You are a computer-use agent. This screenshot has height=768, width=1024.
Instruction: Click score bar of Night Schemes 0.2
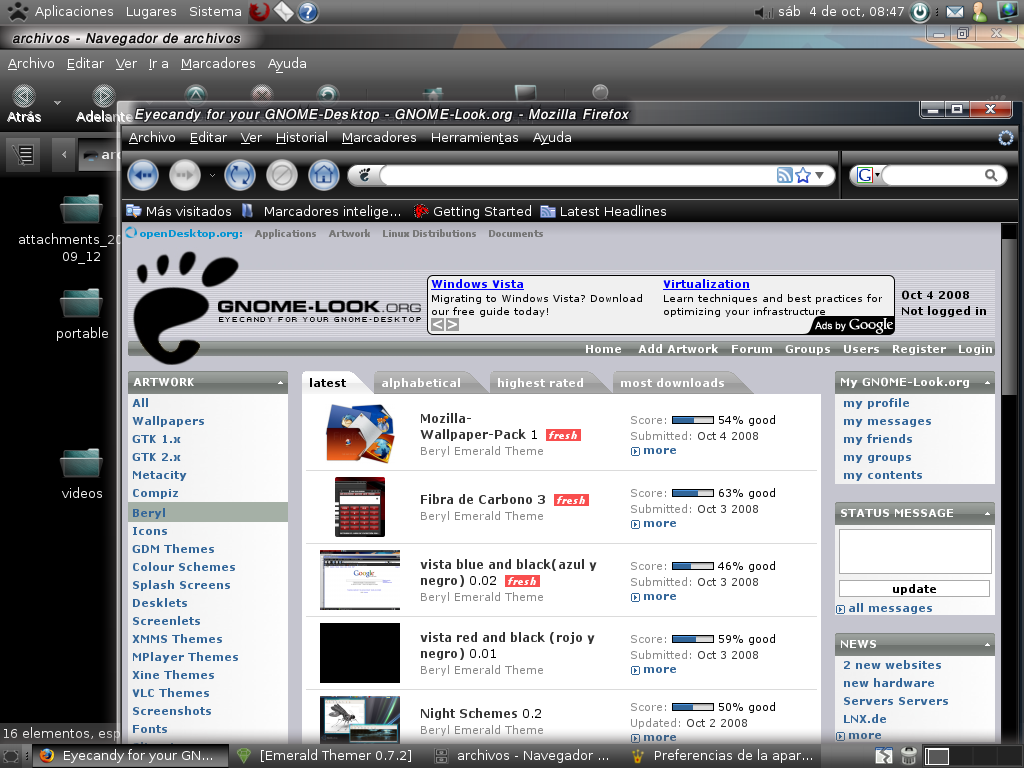pos(693,707)
